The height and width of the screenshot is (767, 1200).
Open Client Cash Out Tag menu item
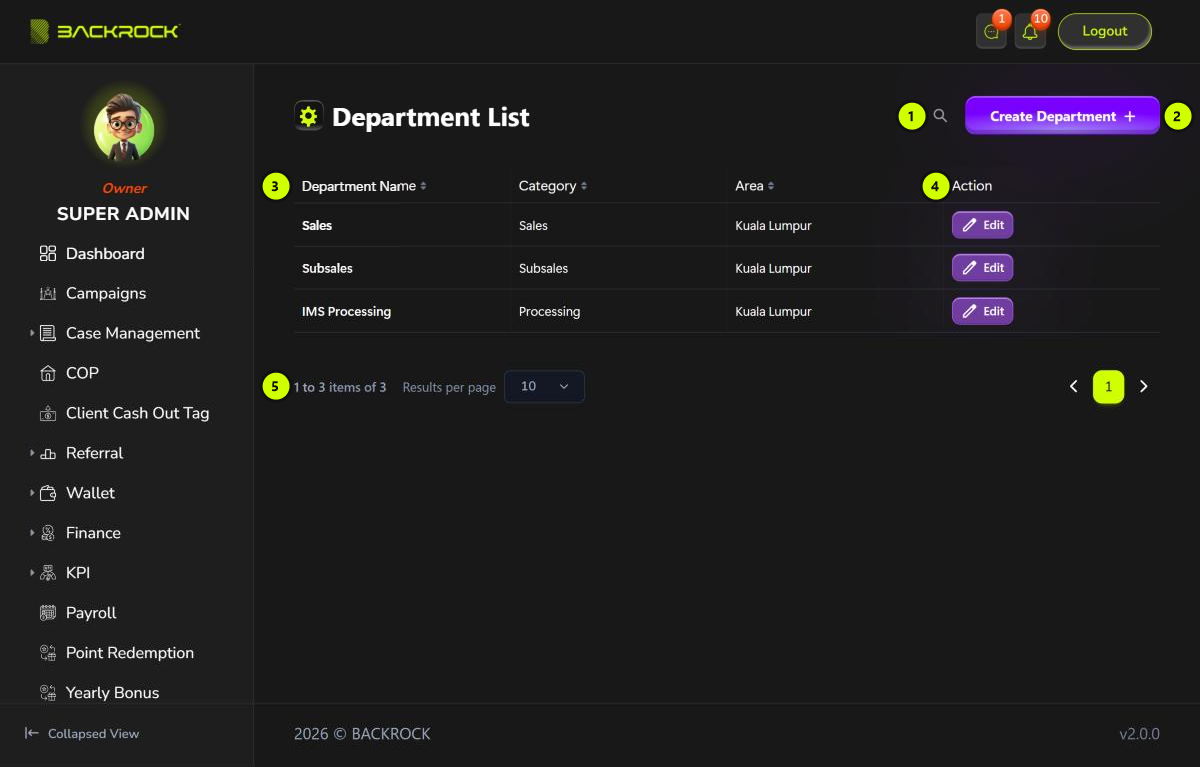[138, 414]
